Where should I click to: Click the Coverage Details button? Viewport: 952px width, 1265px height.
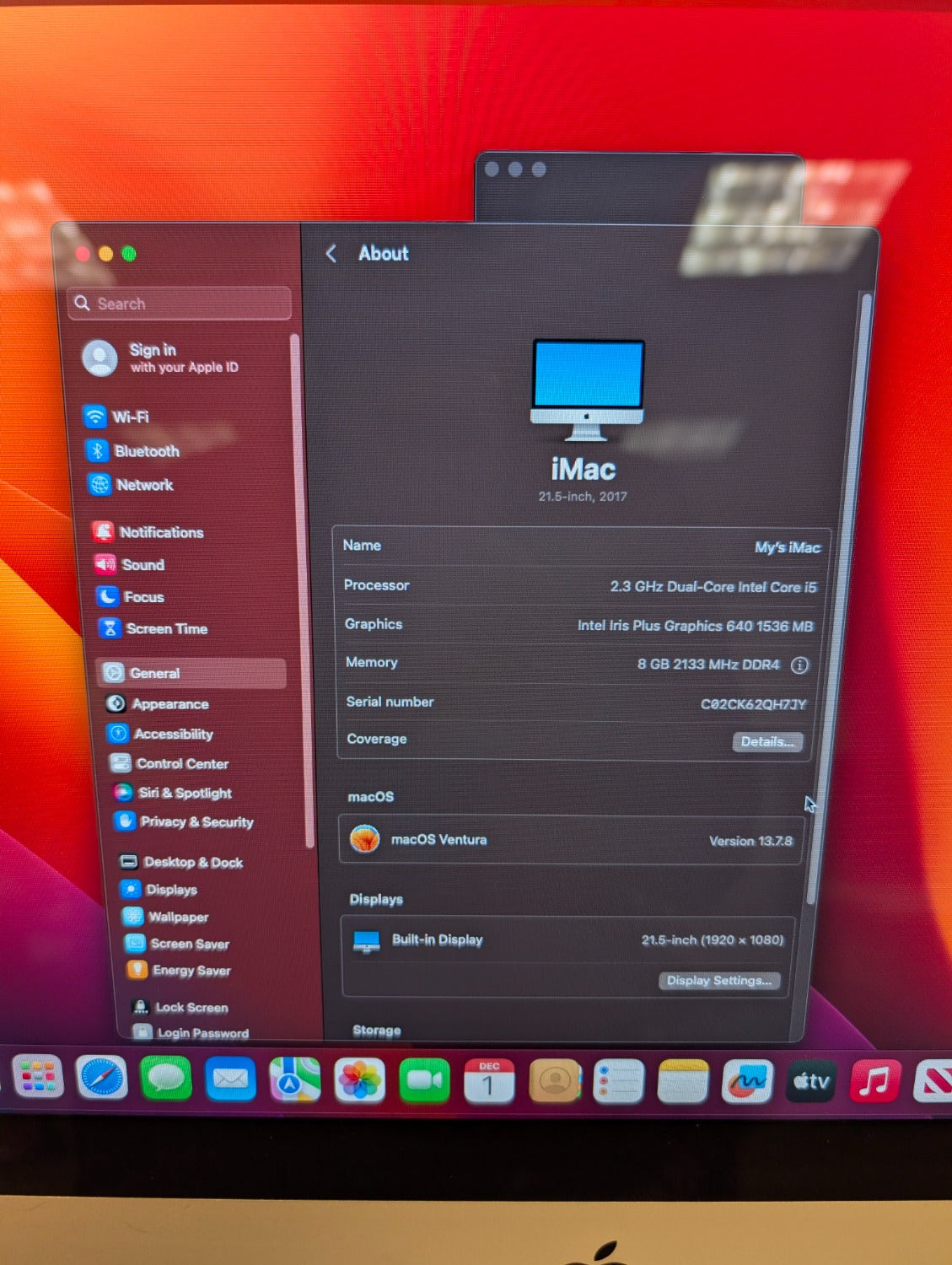point(766,742)
